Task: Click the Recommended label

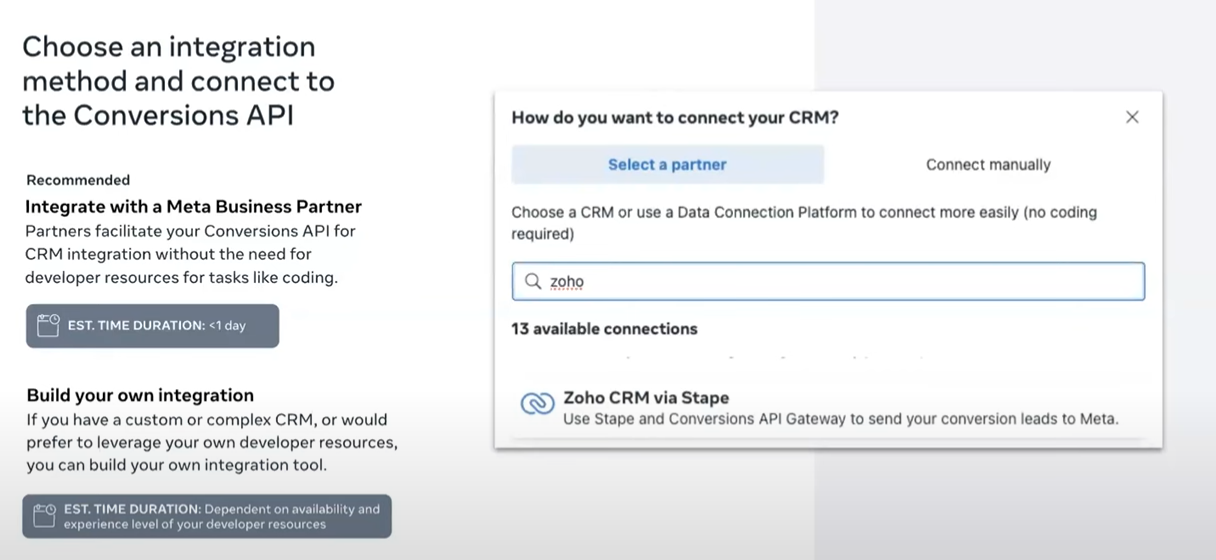Action: tap(78, 180)
